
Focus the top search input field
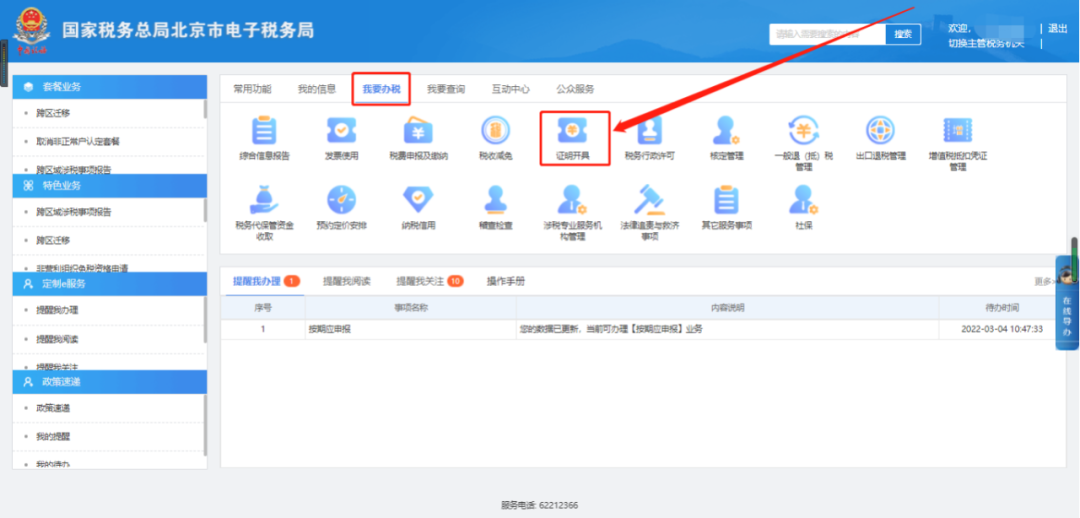827,34
